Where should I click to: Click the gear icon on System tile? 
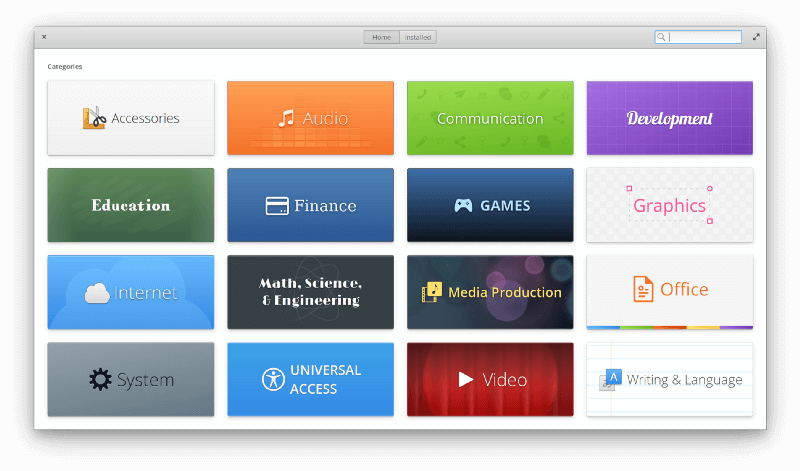tap(100, 380)
